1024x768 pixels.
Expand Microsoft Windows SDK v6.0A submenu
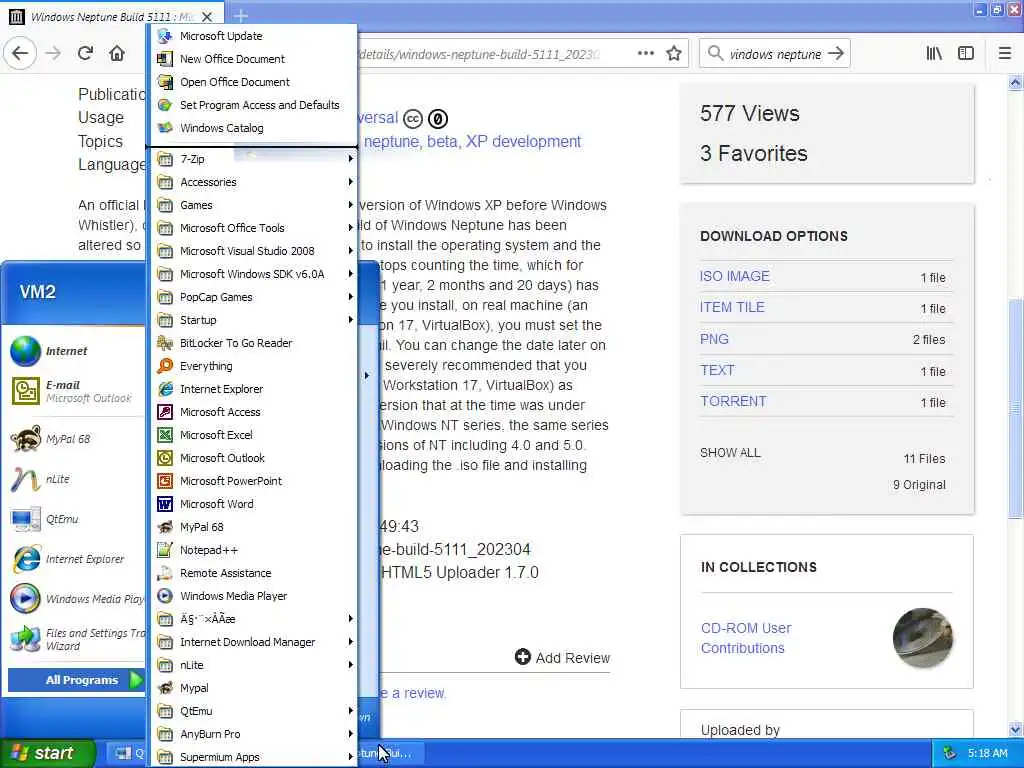tap(253, 274)
